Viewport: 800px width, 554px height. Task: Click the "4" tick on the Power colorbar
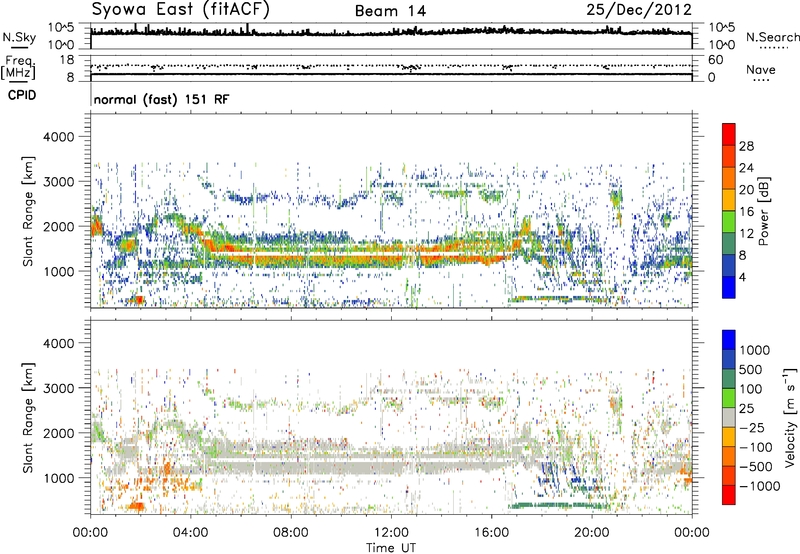[x=744, y=278]
